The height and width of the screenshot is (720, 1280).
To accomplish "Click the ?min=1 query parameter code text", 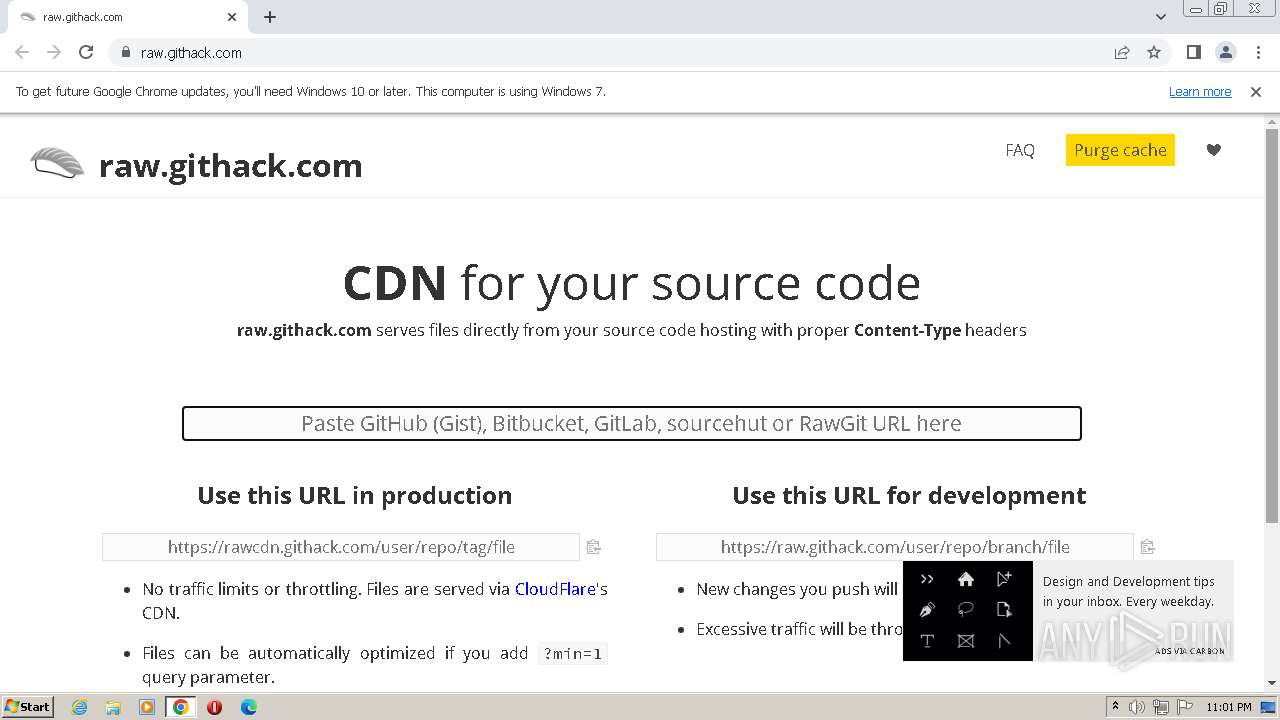I will pos(572,654).
